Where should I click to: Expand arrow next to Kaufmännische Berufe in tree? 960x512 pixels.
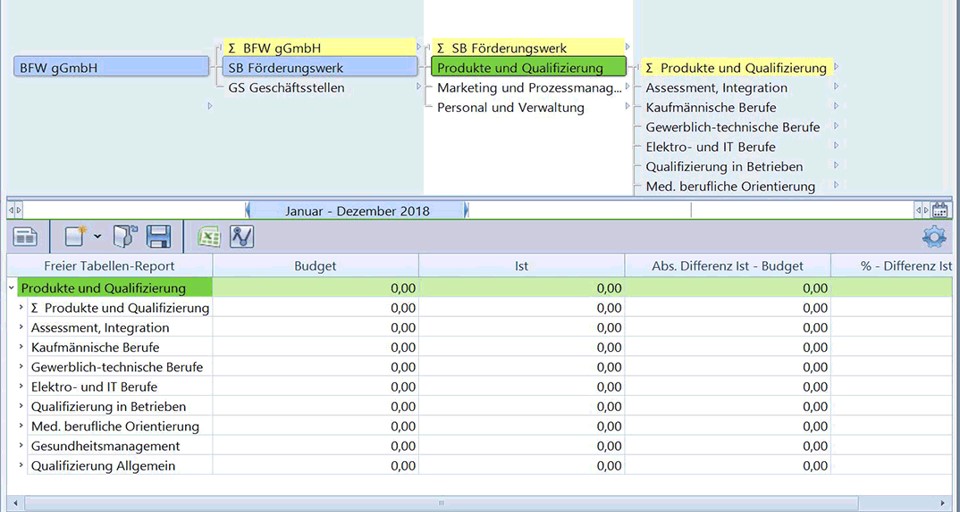click(x=836, y=106)
